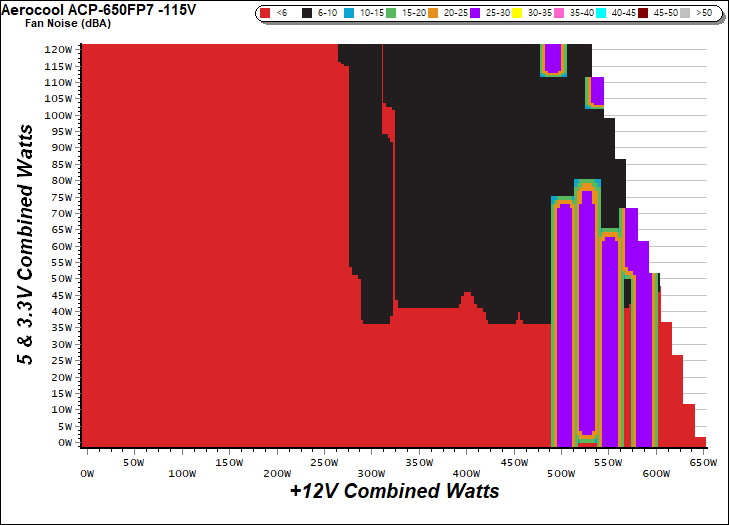Click the +12V Combined Watts axis title
Viewport: 729px width, 525px height.
(x=394, y=491)
